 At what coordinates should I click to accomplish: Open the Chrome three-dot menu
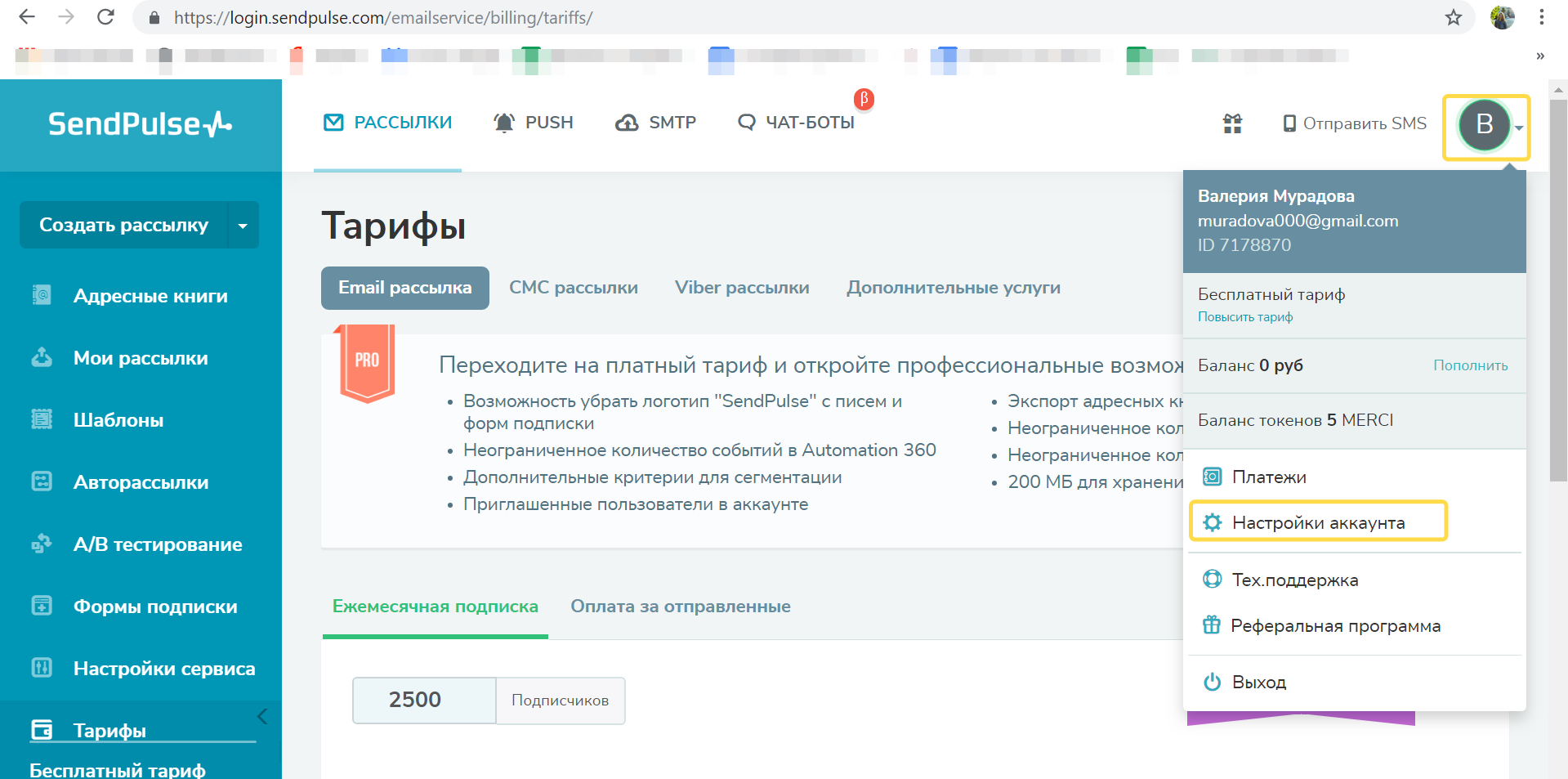1541,17
